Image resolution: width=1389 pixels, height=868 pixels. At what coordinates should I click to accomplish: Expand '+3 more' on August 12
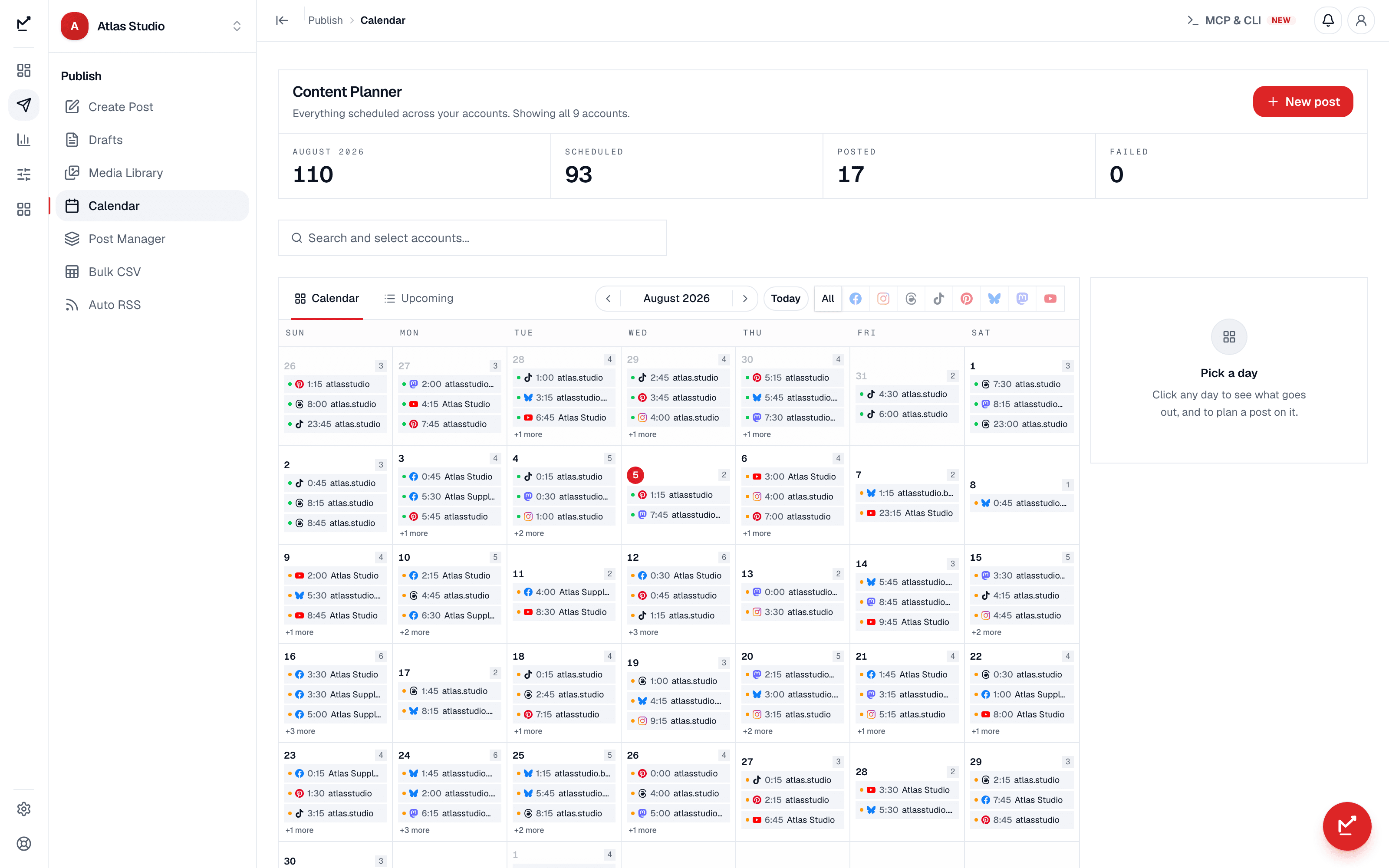[x=643, y=632]
